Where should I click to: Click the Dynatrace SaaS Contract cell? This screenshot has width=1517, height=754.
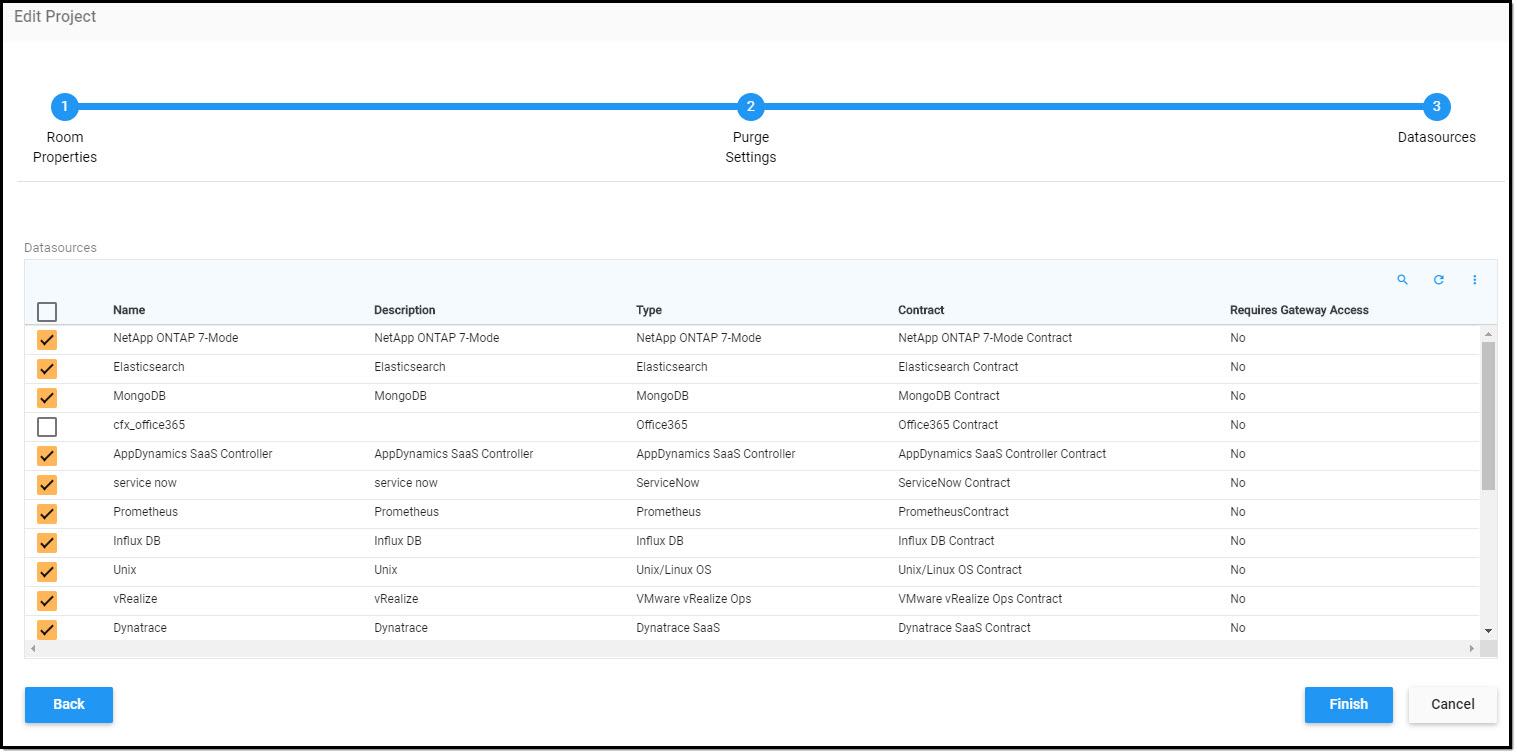click(x=964, y=628)
